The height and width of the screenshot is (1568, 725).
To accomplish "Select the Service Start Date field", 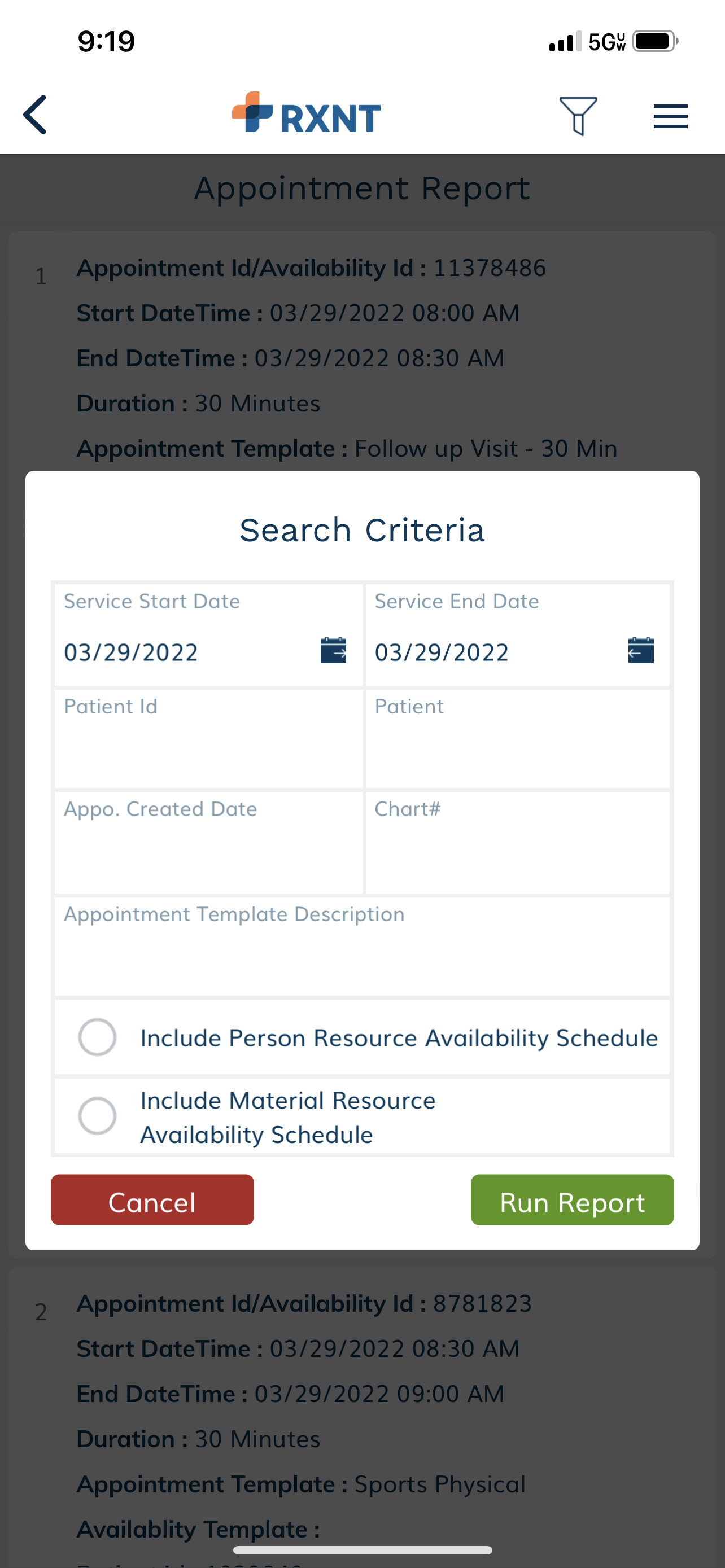I will [x=209, y=635].
